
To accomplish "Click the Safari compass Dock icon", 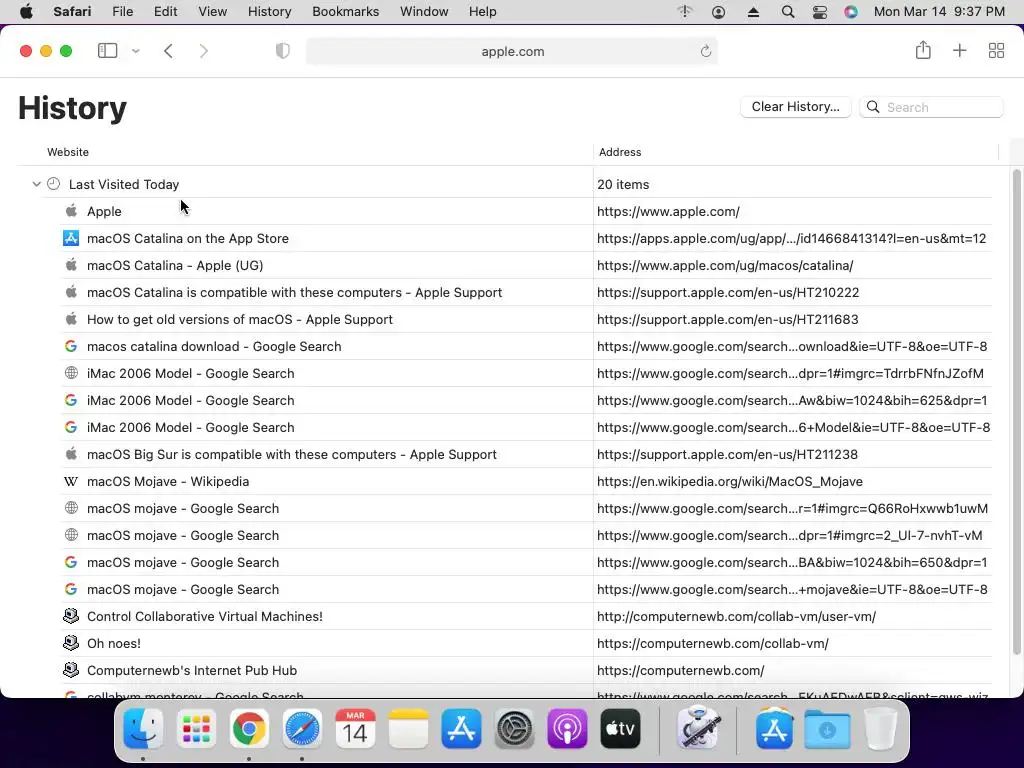I will click(x=302, y=729).
